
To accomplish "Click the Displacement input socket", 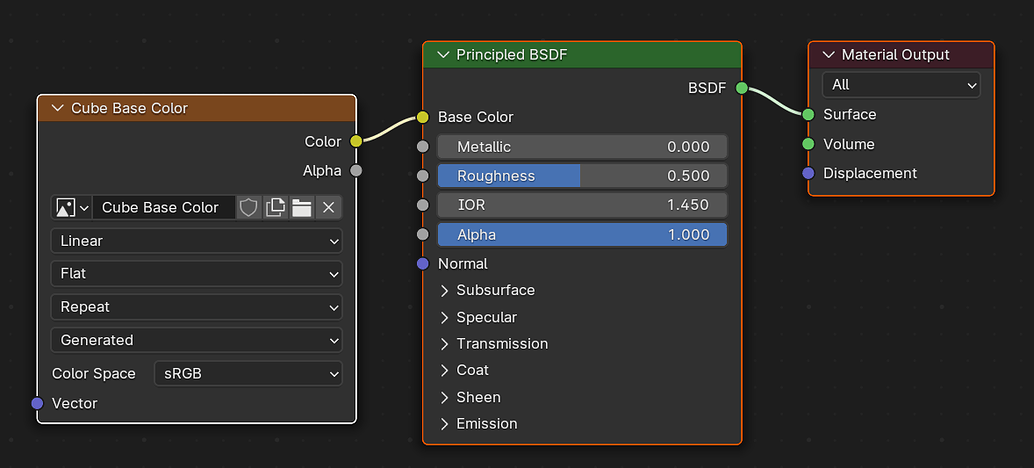I will coord(808,173).
